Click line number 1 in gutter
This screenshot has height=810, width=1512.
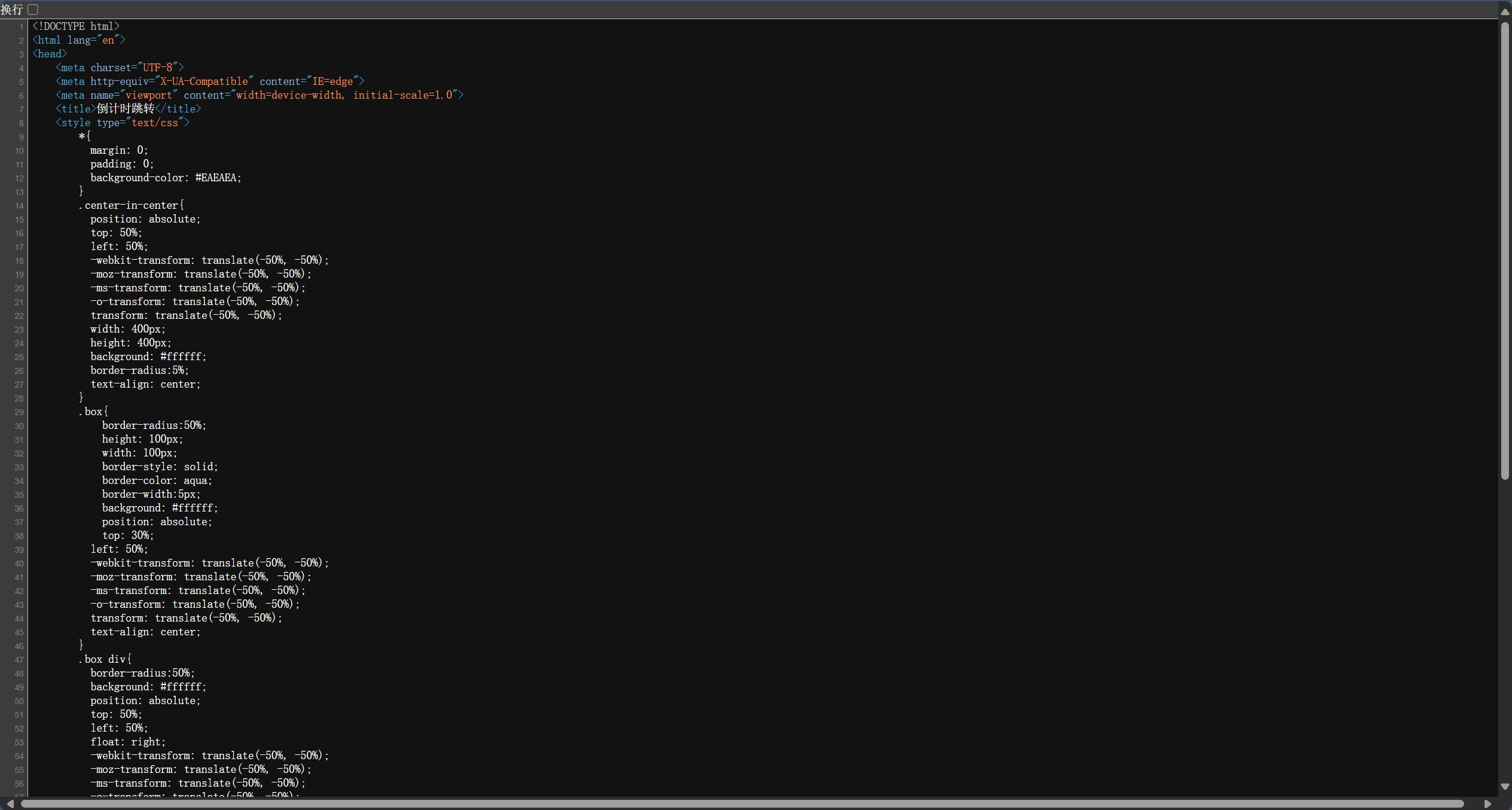(x=21, y=27)
